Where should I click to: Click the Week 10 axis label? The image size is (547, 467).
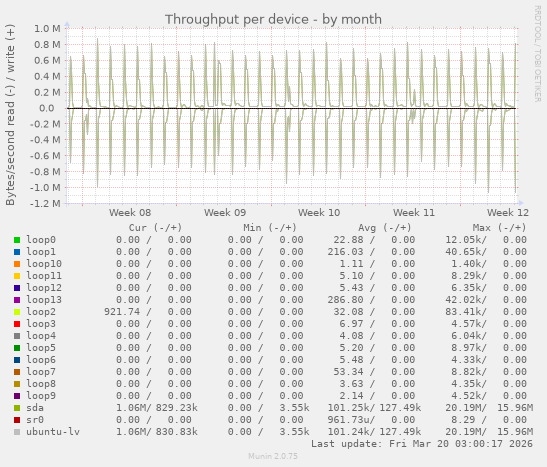[x=319, y=212]
